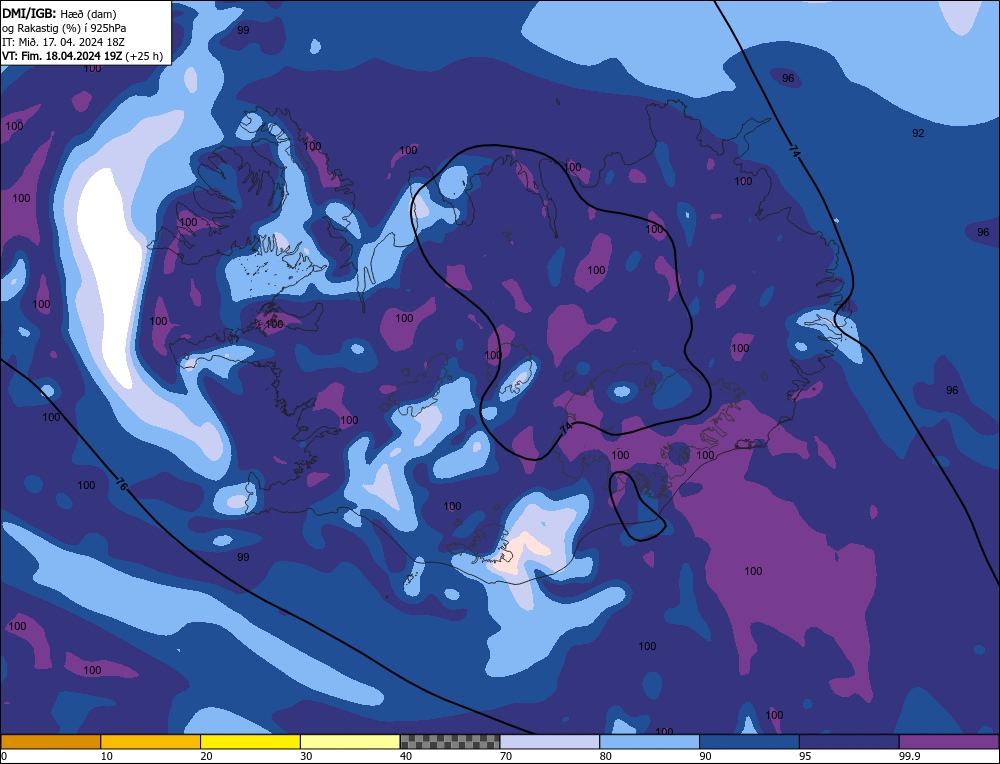Click the '80' legend scale label
This screenshot has height=764, width=1000.
click(606, 756)
